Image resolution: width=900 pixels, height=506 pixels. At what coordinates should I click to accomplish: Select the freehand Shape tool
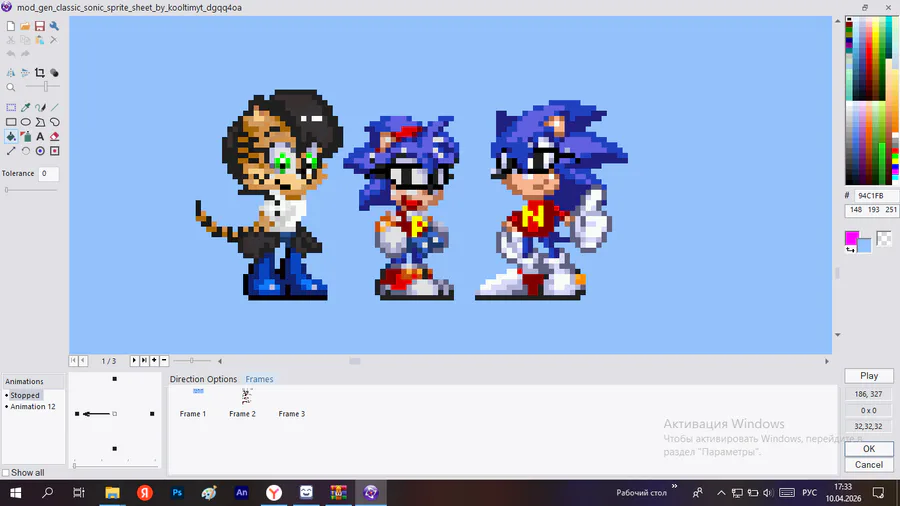(55, 122)
